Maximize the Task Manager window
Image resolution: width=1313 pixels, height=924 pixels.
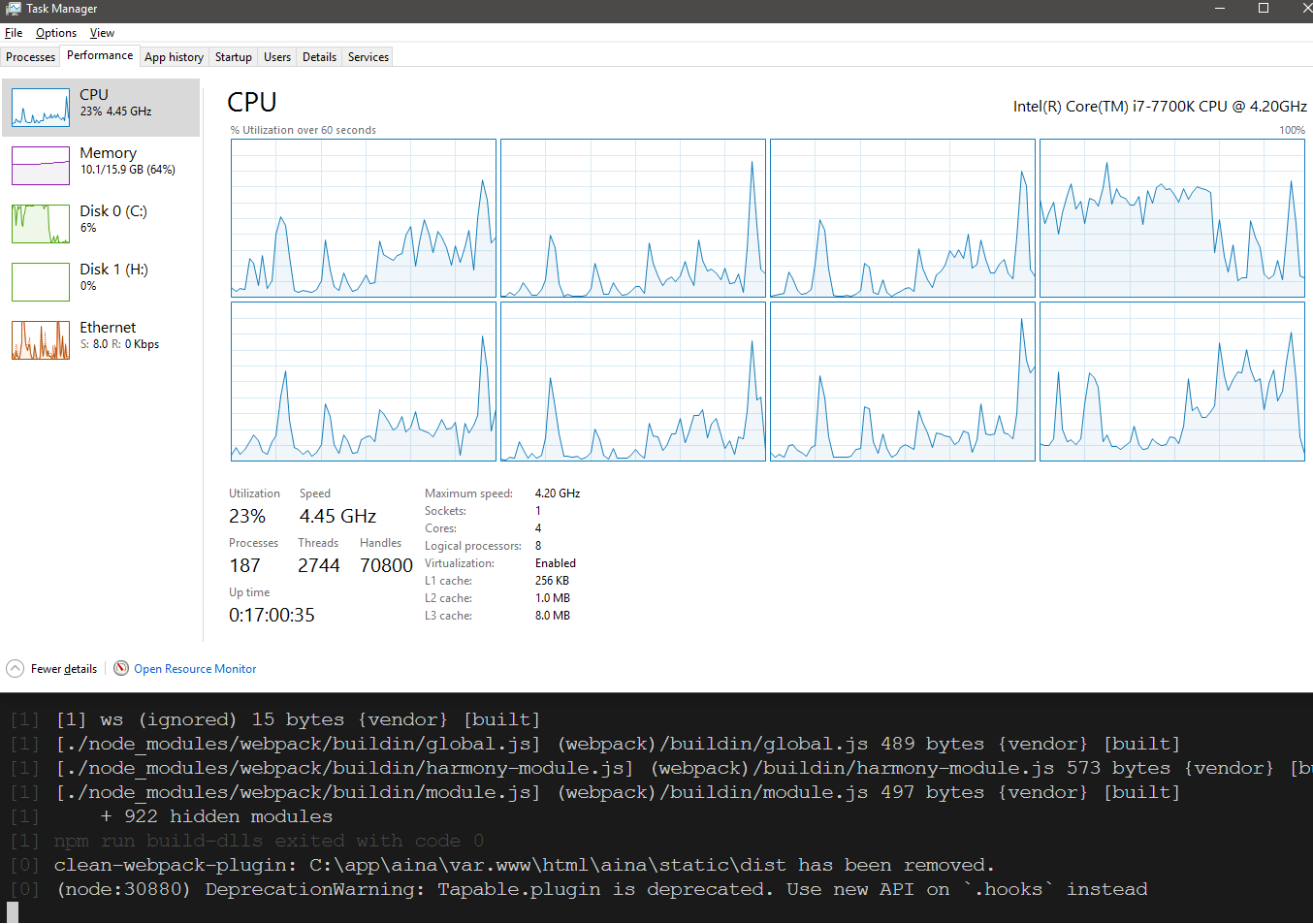[1264, 9]
